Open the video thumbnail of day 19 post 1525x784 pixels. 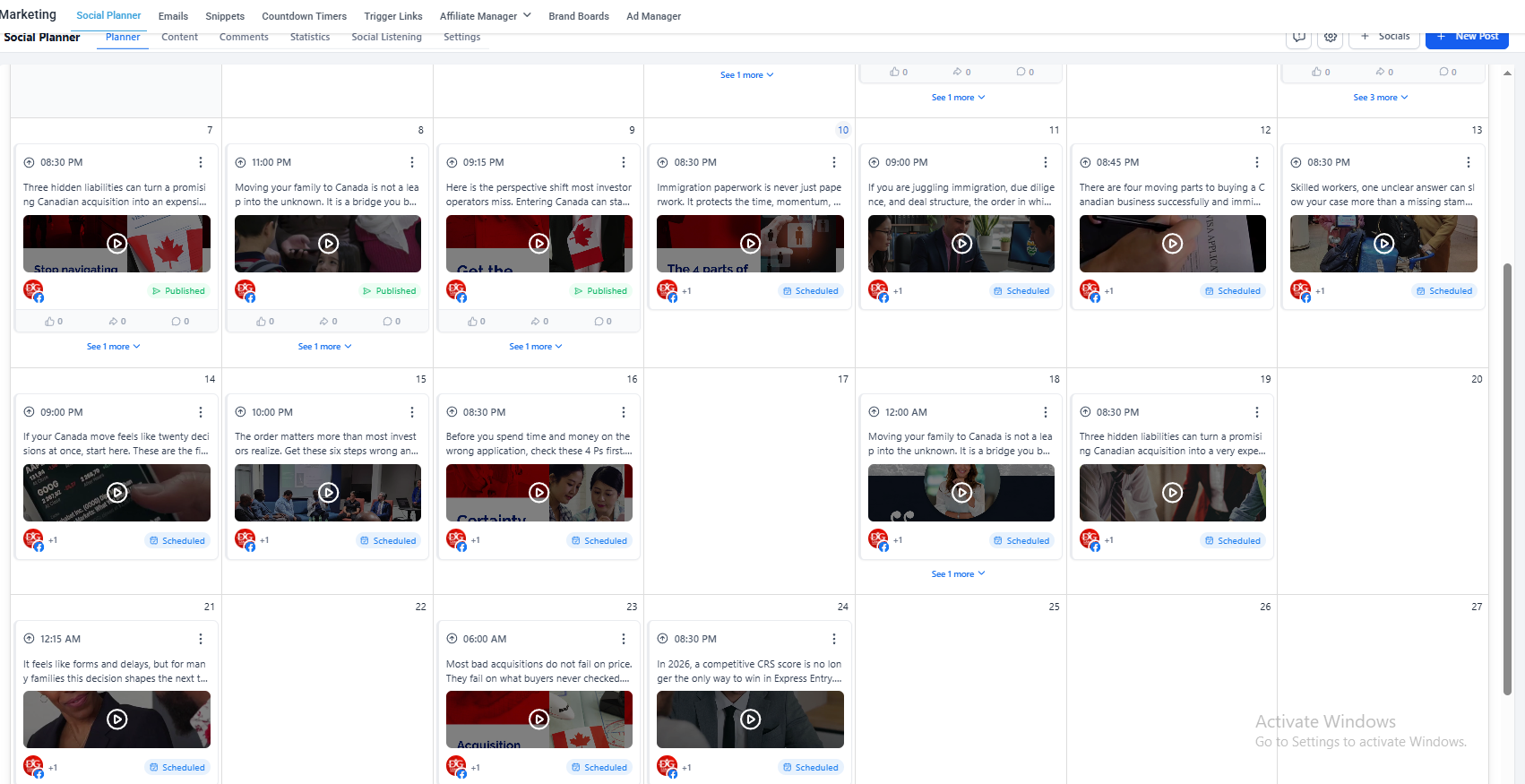point(1173,493)
